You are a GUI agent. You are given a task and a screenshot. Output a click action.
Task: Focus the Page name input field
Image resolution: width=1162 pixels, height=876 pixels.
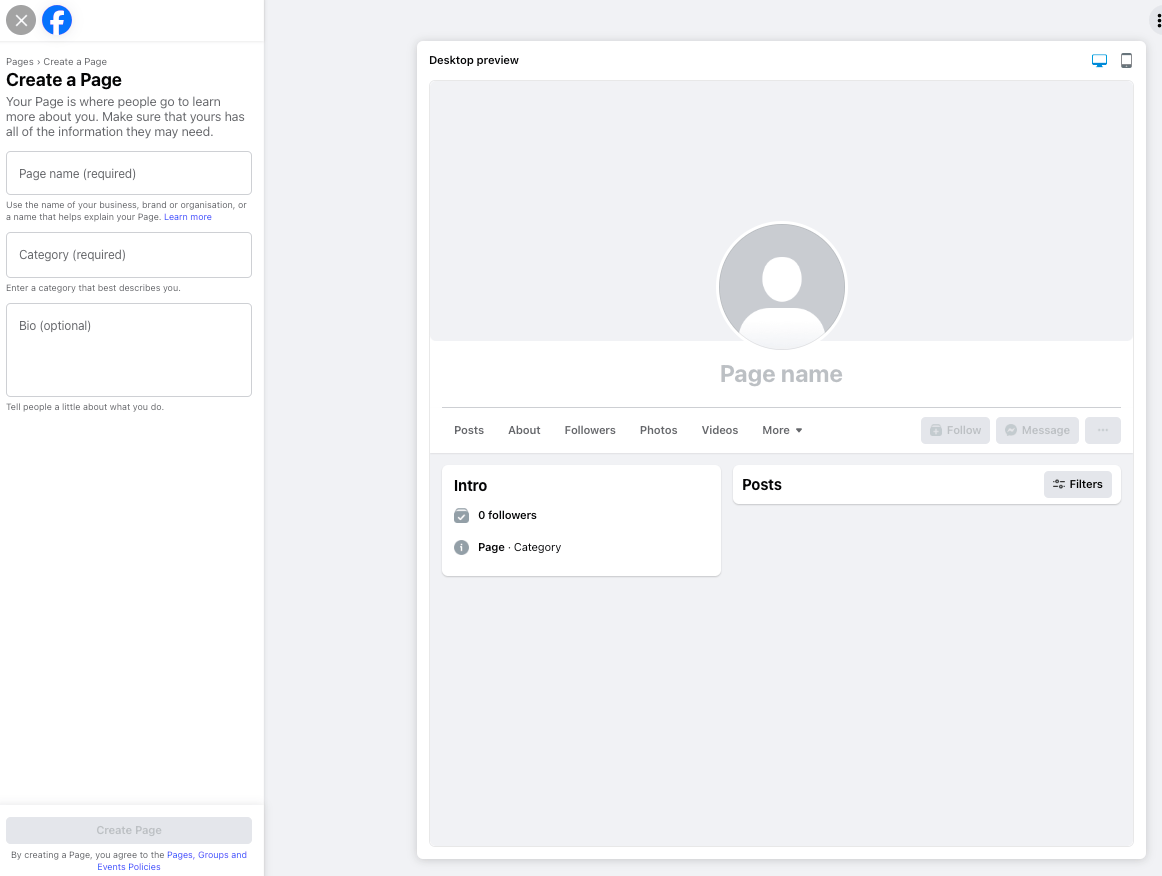[x=129, y=174]
